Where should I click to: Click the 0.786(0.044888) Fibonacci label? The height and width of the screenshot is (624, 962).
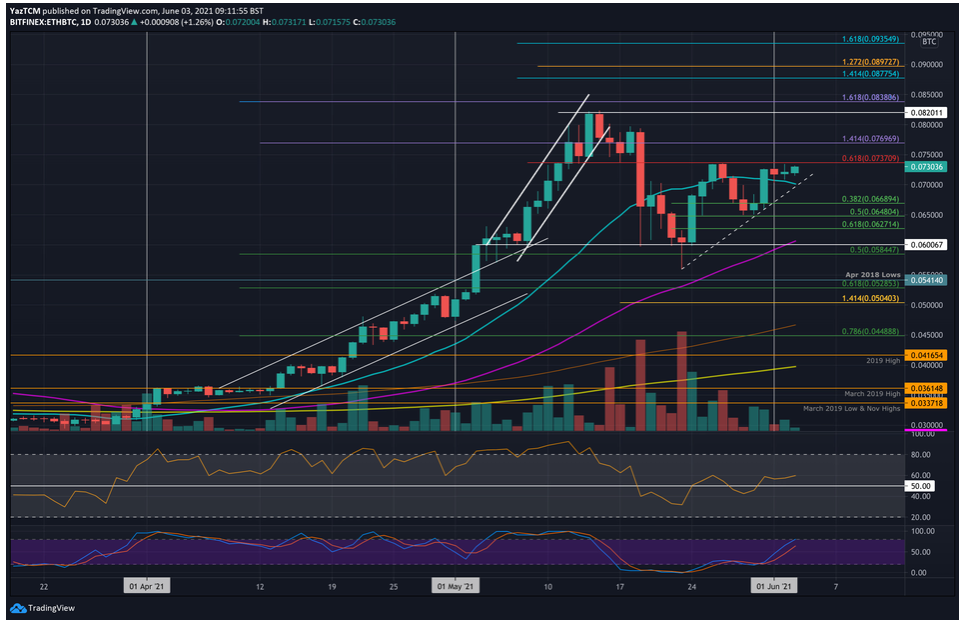[x=871, y=331]
